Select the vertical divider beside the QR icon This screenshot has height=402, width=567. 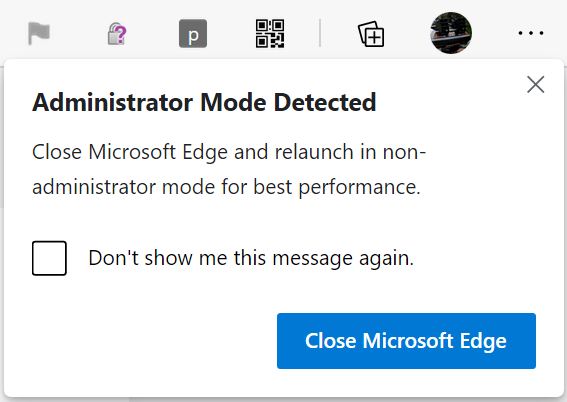320,33
